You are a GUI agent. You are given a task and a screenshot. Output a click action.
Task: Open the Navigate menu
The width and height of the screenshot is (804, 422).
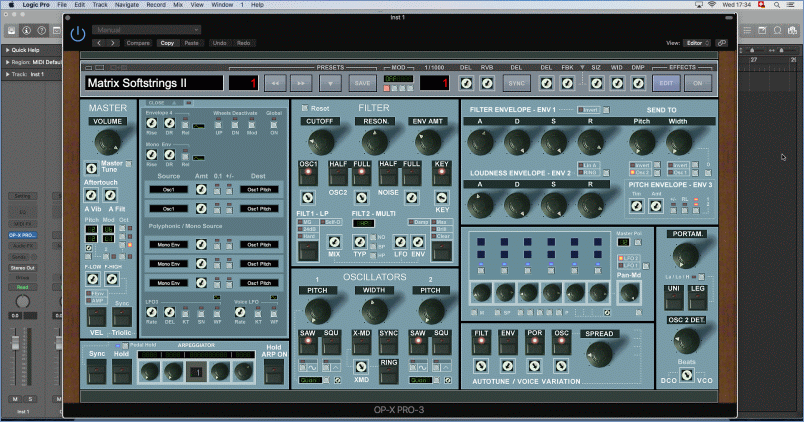point(127,5)
